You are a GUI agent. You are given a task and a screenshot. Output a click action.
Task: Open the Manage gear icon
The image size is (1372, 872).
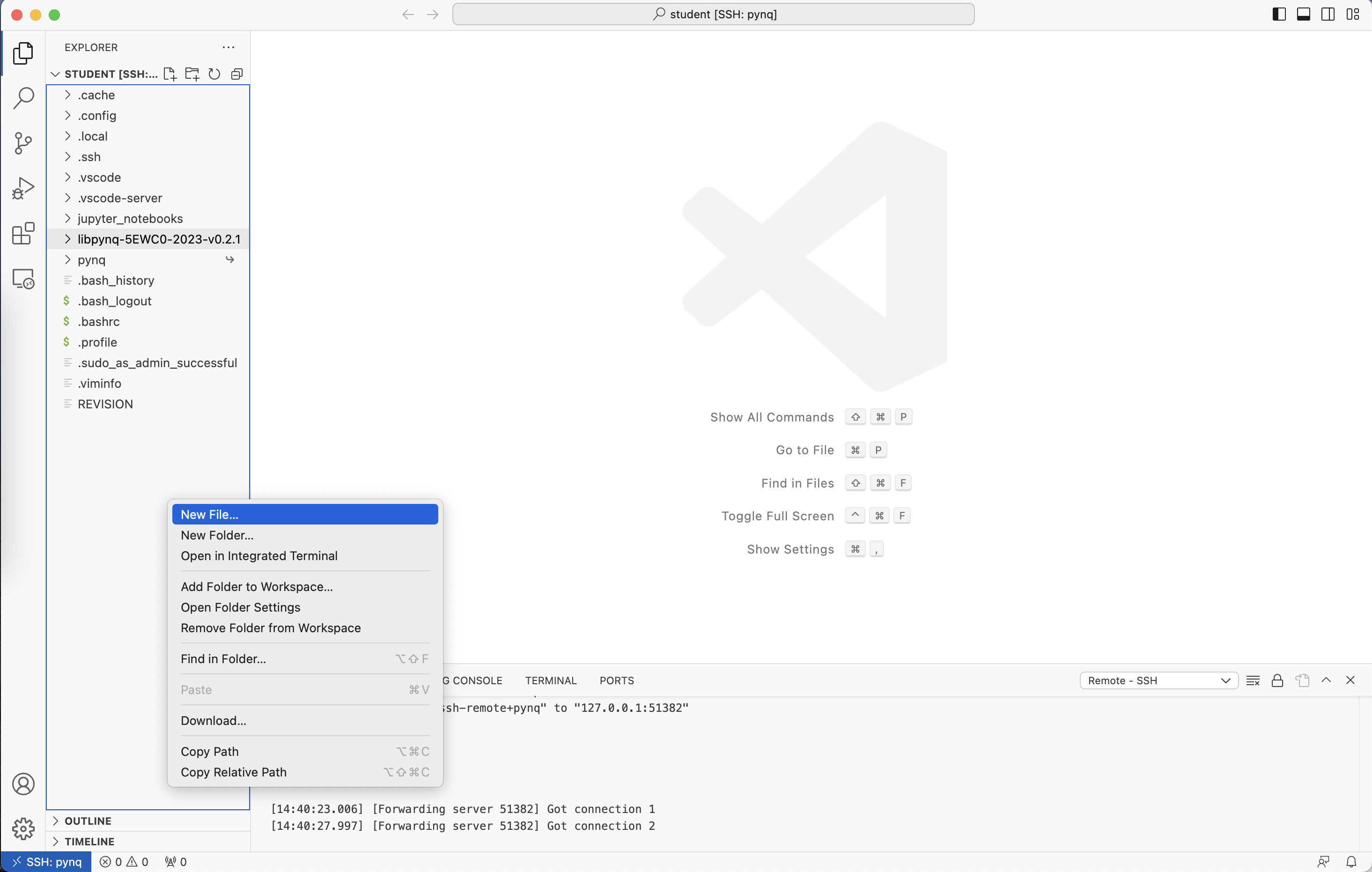(23, 829)
